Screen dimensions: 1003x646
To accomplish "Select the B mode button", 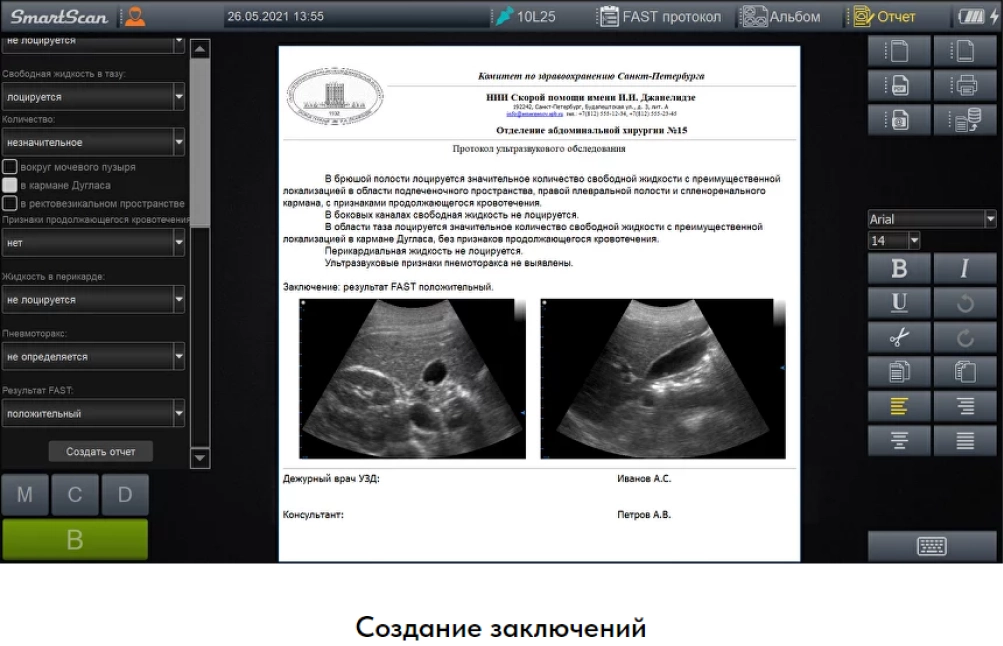I will click(x=75, y=540).
